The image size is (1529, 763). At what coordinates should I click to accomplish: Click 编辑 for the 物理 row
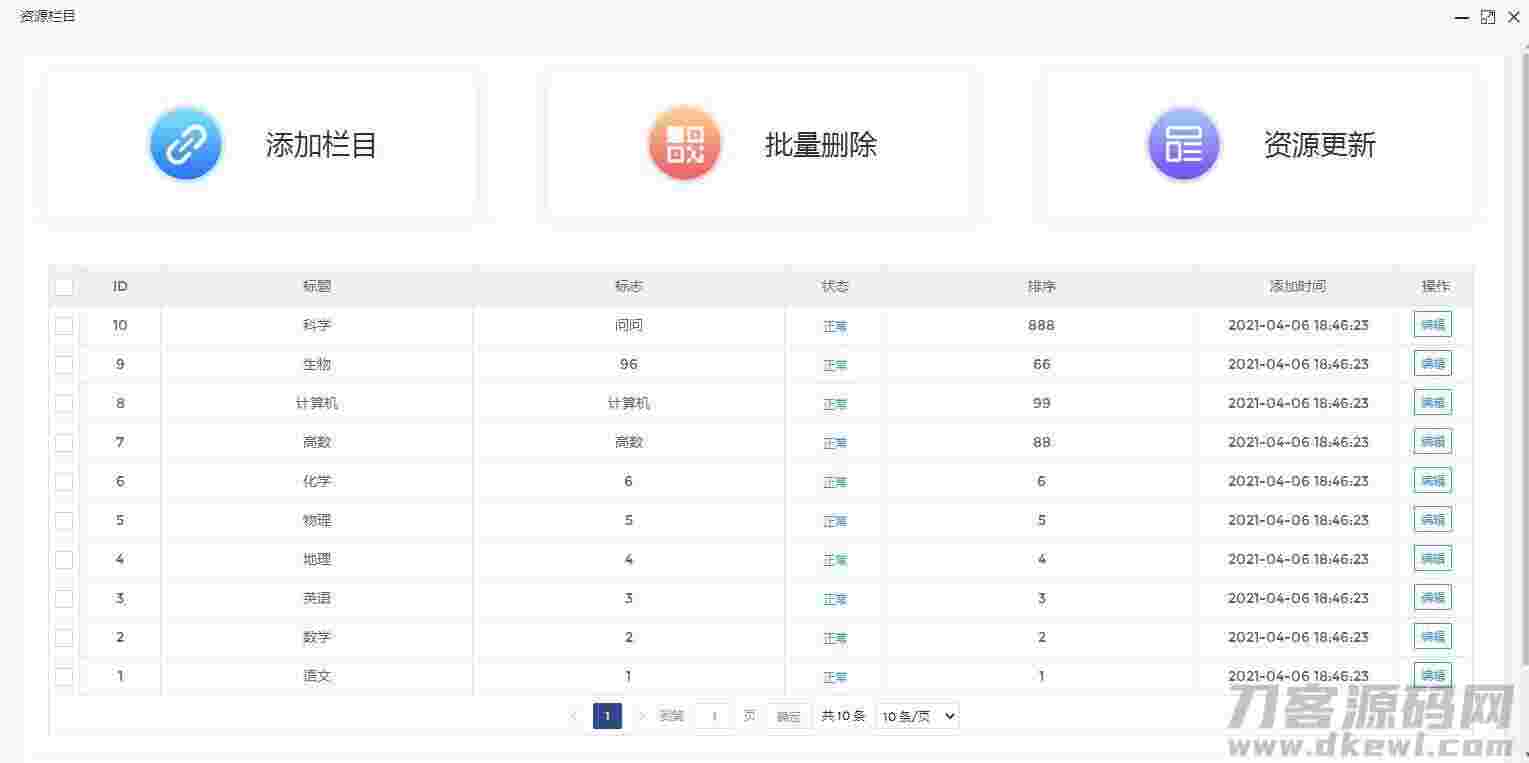(1433, 520)
